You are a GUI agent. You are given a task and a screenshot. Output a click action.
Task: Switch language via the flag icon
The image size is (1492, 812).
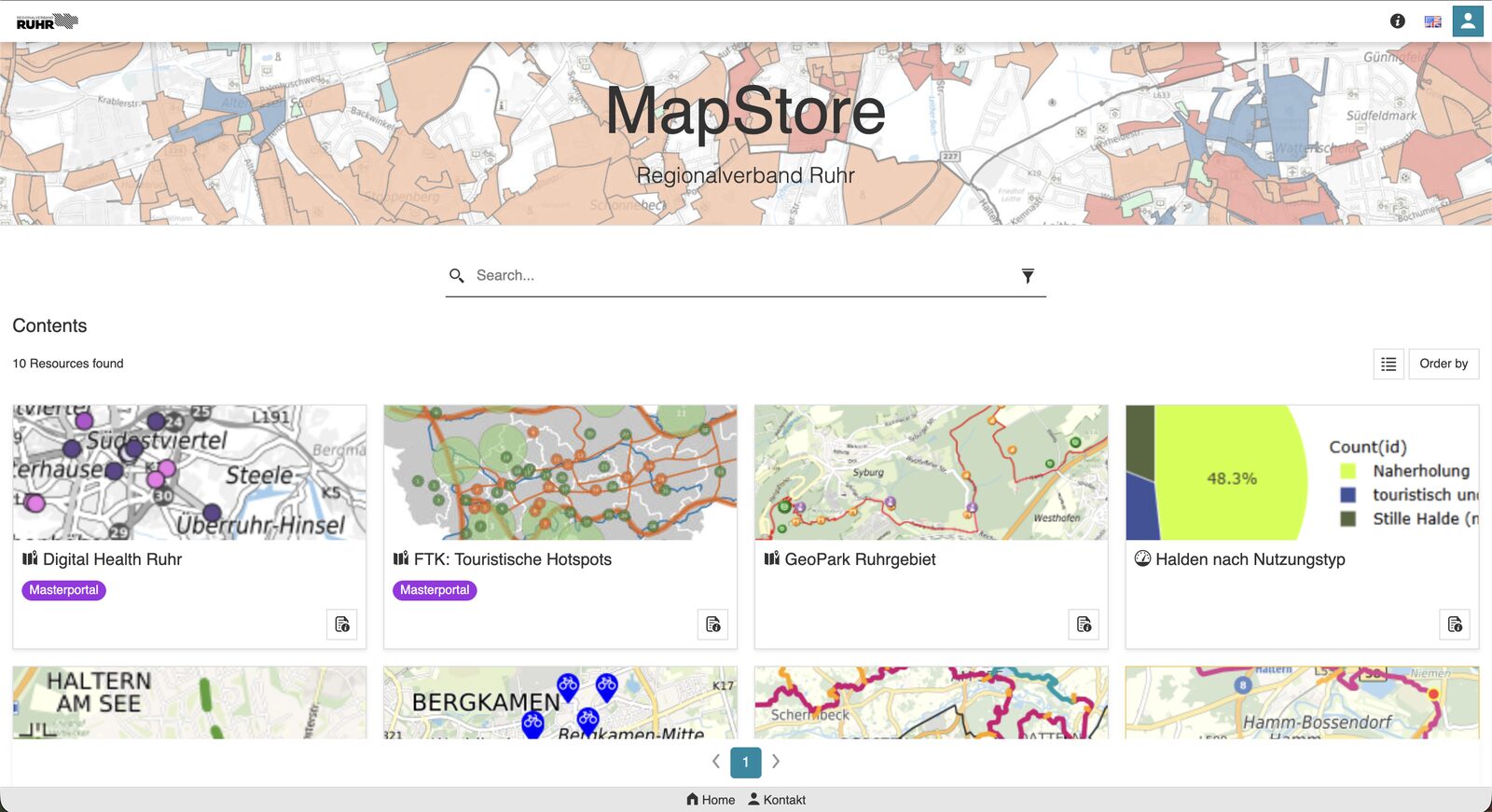(1433, 21)
